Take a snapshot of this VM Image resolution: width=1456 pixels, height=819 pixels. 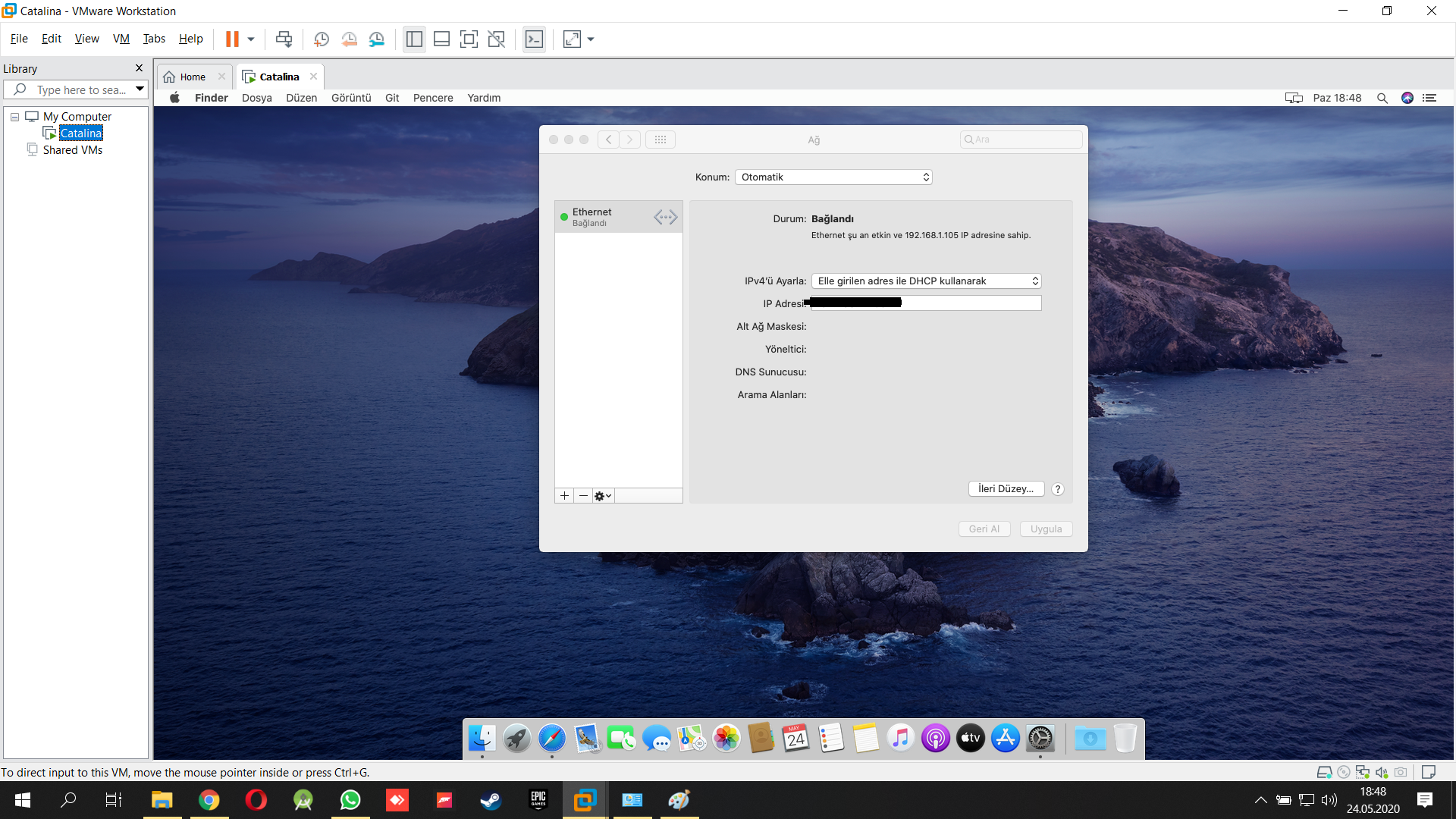point(322,39)
